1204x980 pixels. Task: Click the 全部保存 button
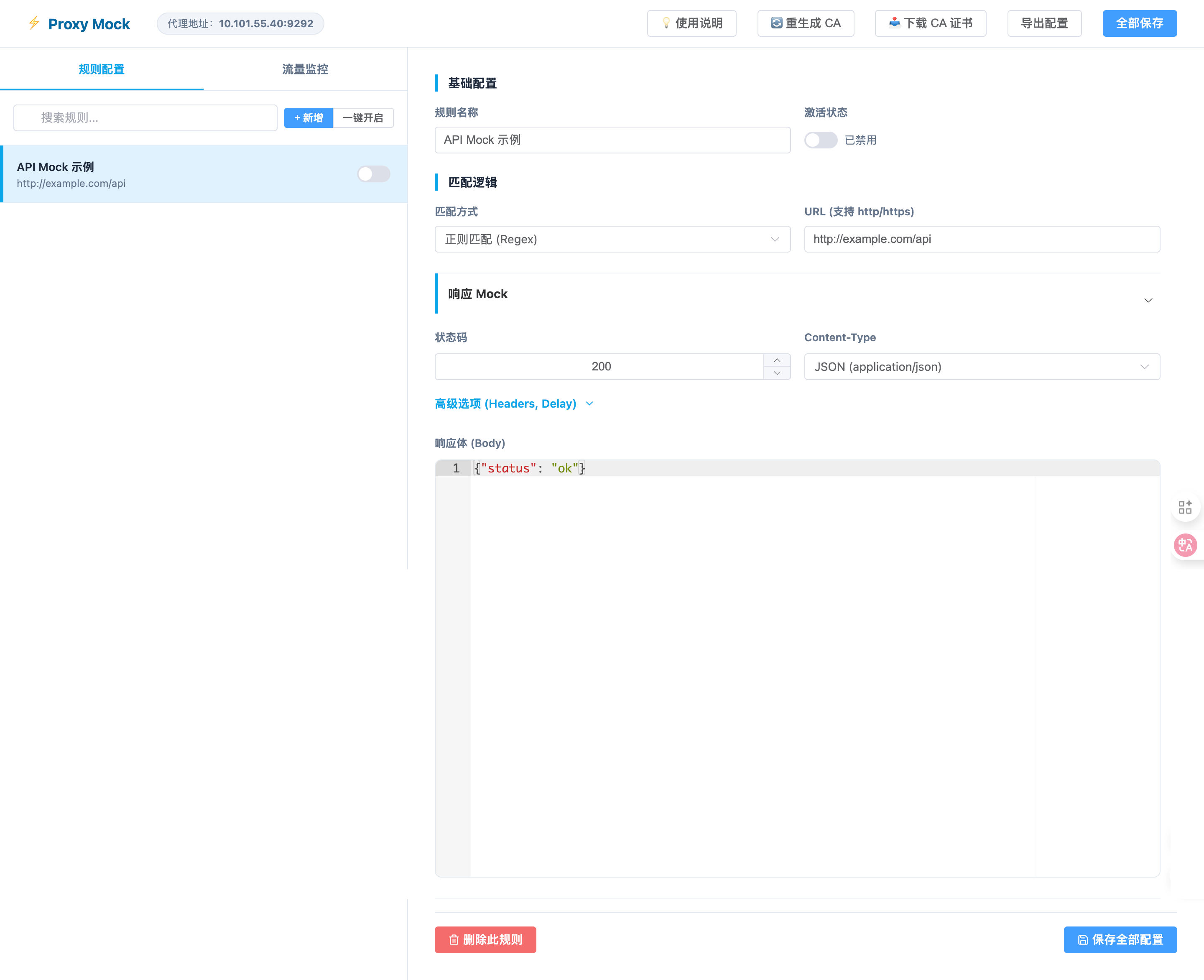coord(1139,23)
